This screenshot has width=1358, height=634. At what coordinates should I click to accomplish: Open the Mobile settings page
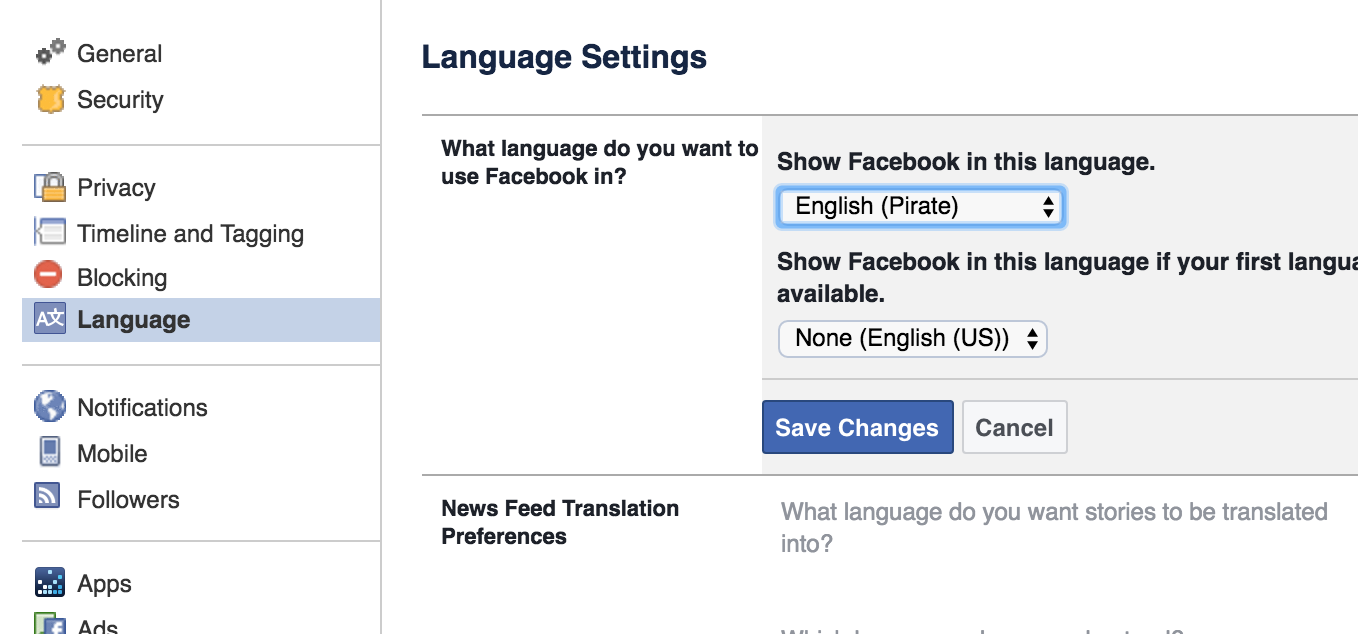[x=112, y=454]
